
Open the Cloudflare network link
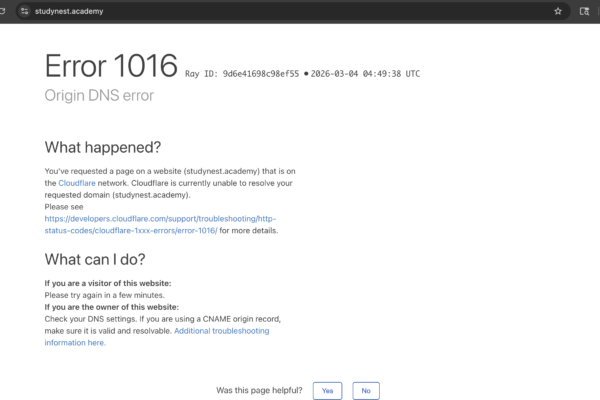pos(77,183)
